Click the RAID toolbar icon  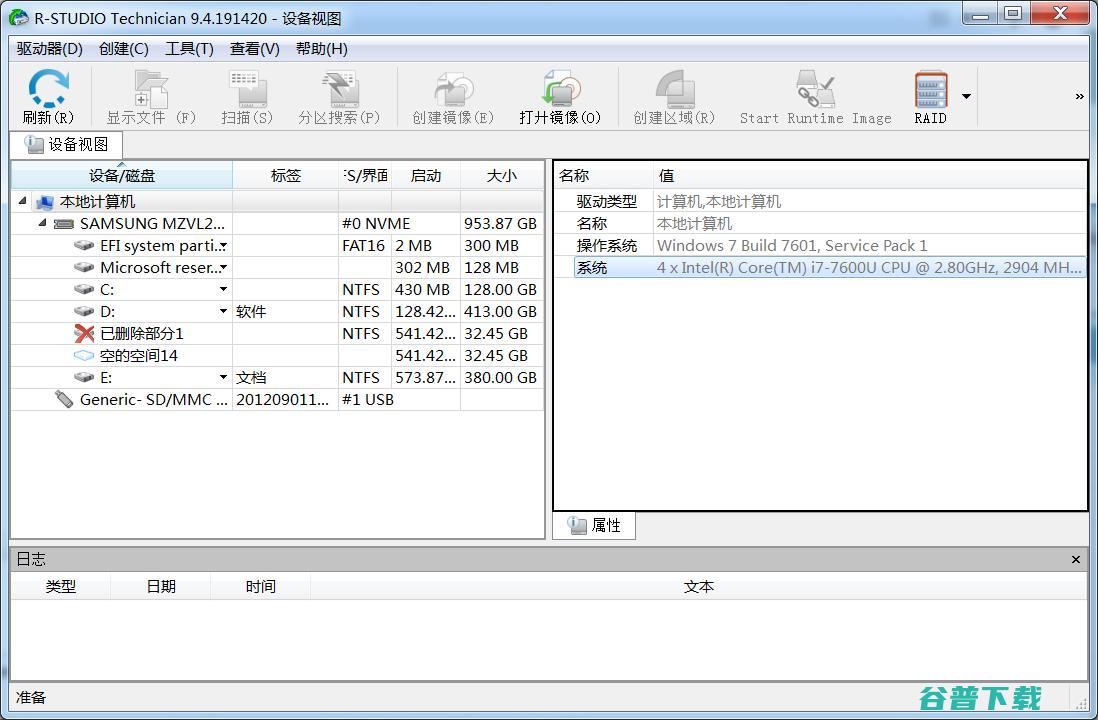[x=930, y=90]
